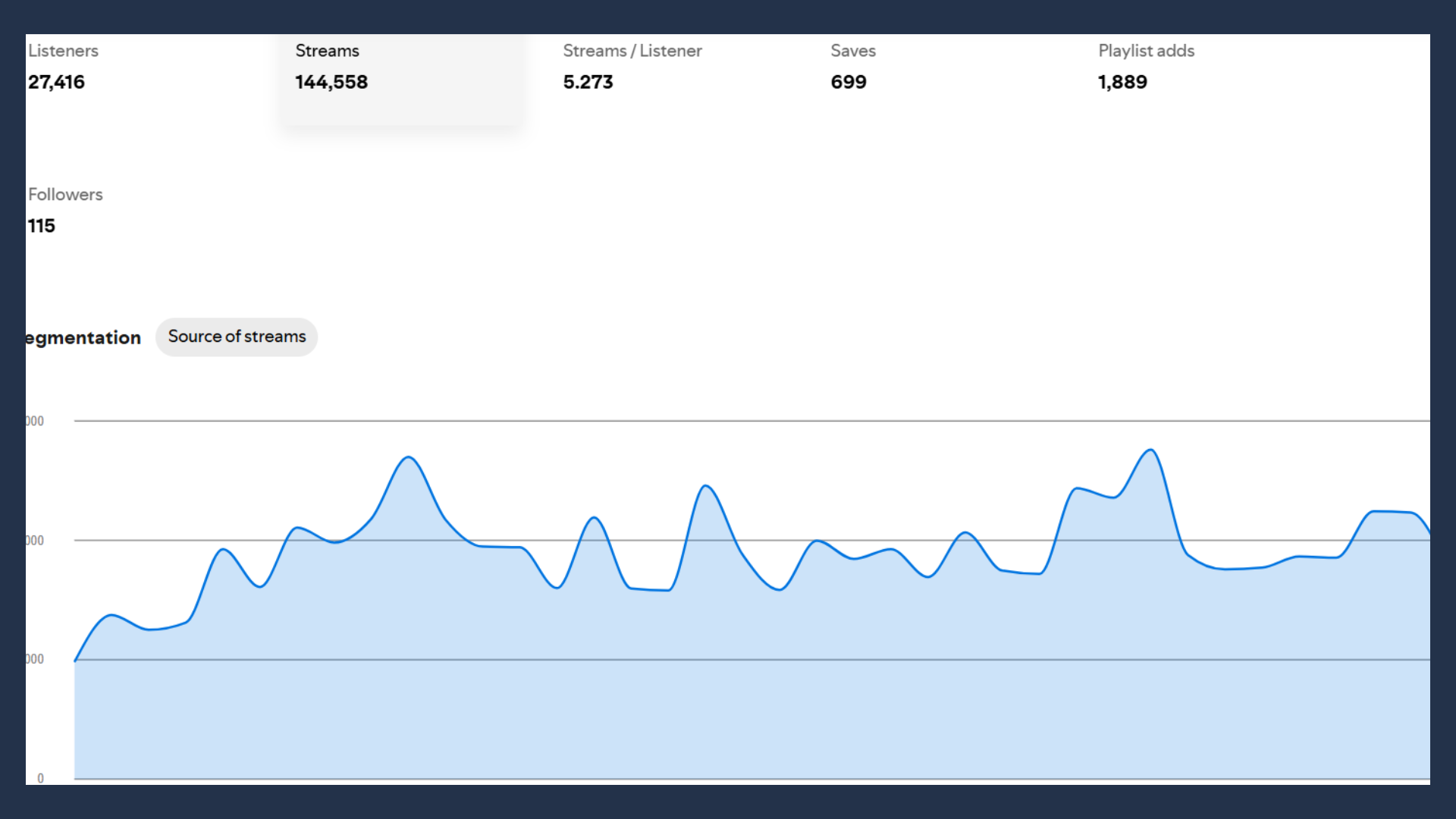
Task: Choose the Source of streams chip
Action: pyautogui.click(x=237, y=337)
